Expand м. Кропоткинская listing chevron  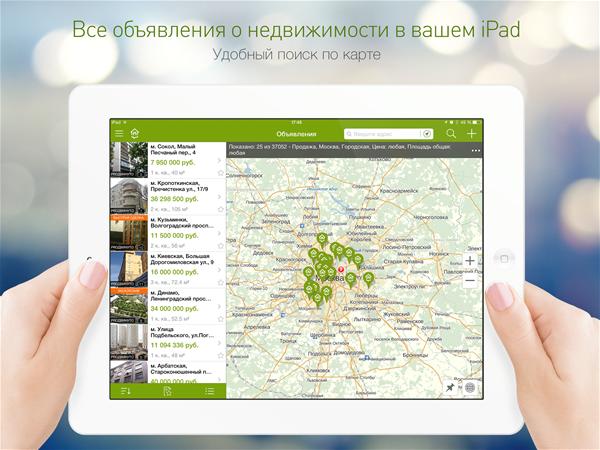pyautogui.click(x=219, y=197)
